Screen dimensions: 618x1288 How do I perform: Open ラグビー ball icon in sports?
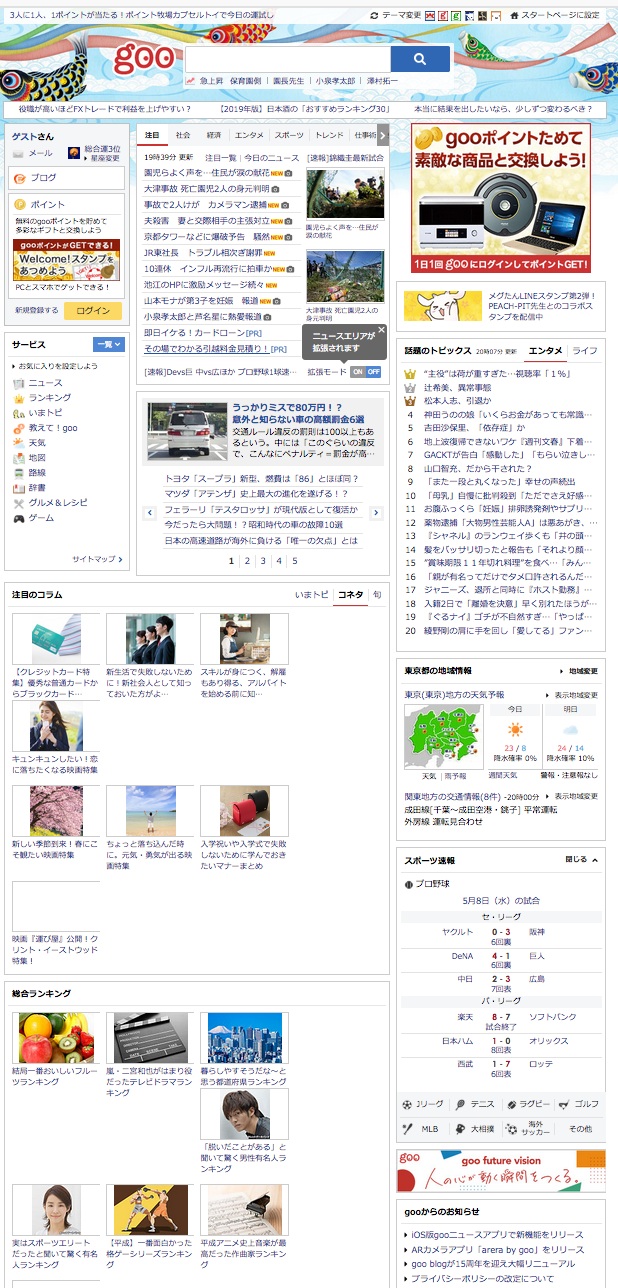pyautogui.click(x=511, y=1105)
